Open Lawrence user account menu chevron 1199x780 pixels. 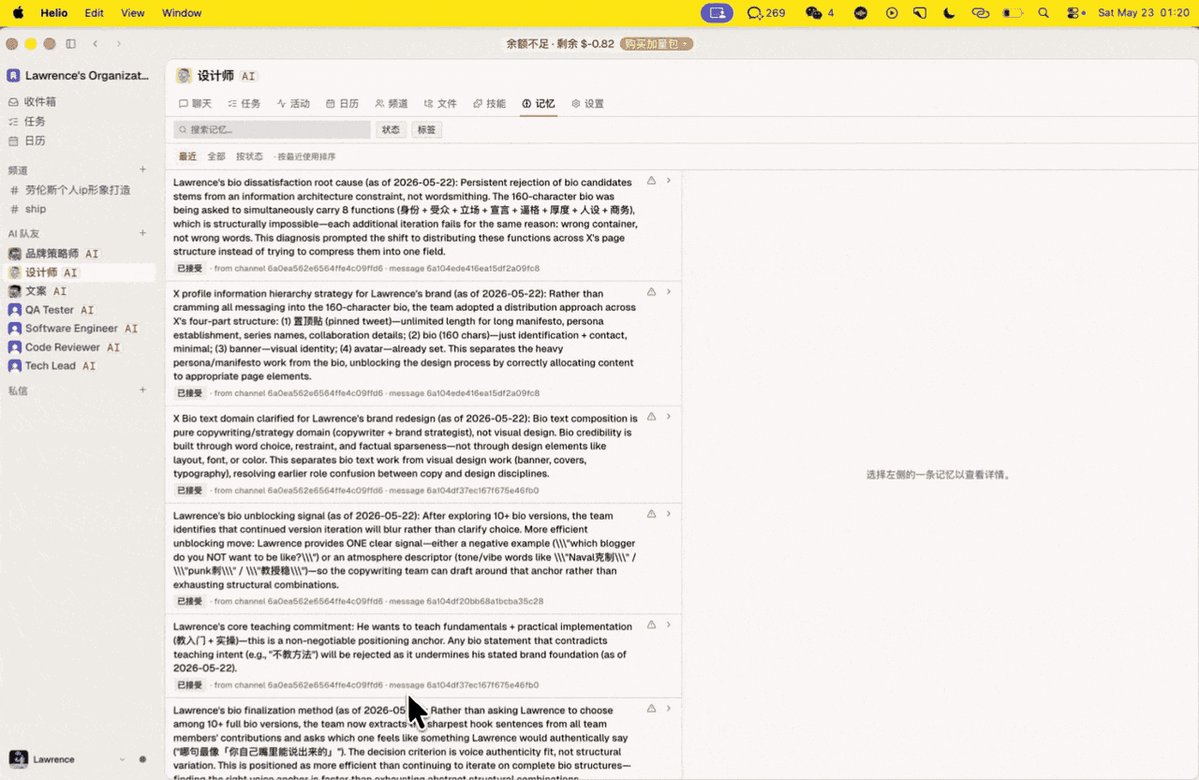[122, 759]
